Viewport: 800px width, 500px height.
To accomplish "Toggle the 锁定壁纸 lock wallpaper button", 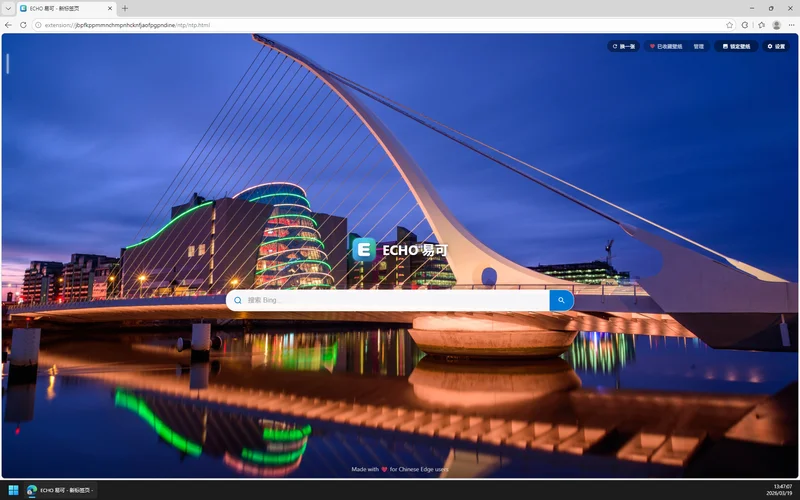I will 736,46.
